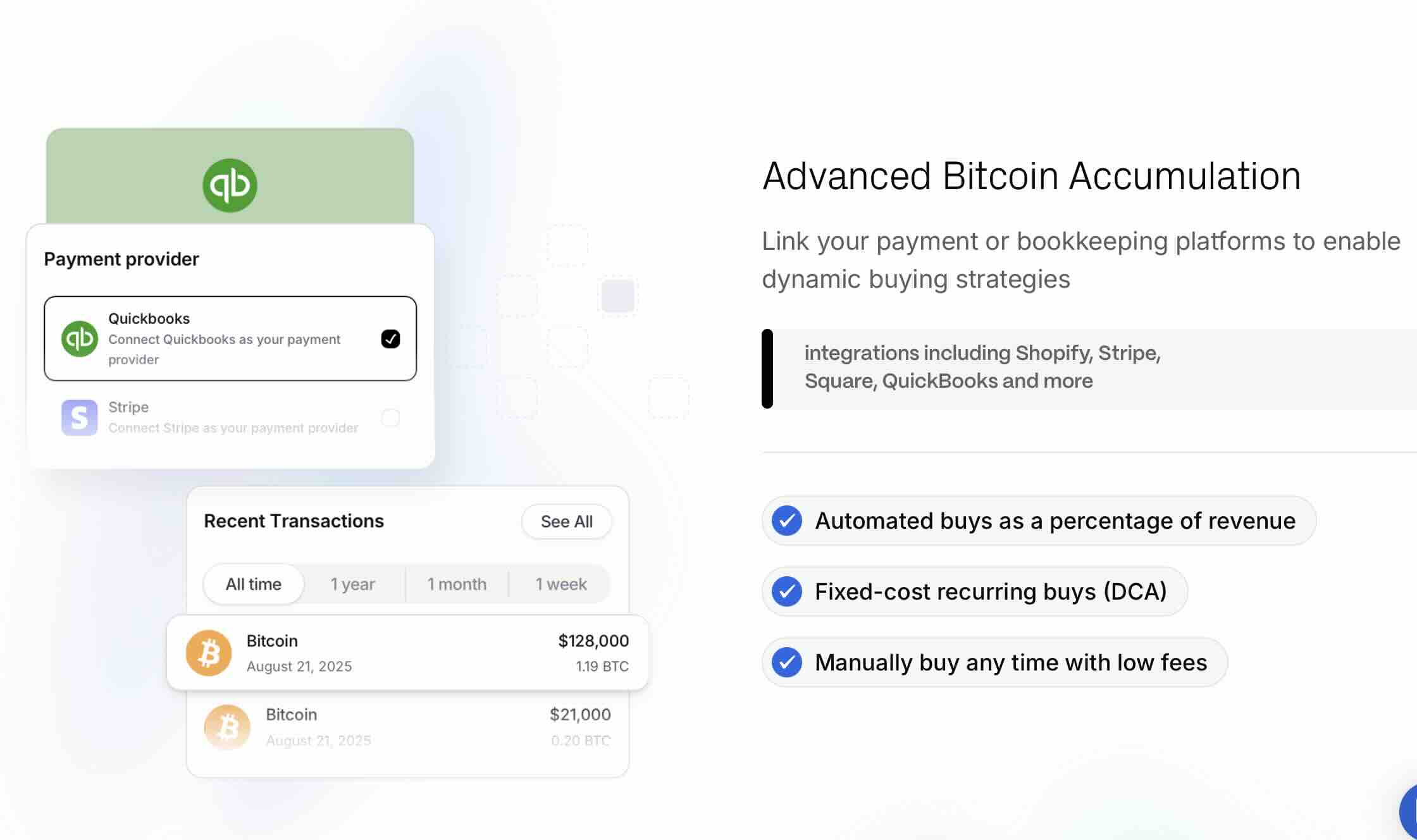Select the Stripe payment provider option
Image resolution: width=1417 pixels, height=840 pixels.
point(232,417)
